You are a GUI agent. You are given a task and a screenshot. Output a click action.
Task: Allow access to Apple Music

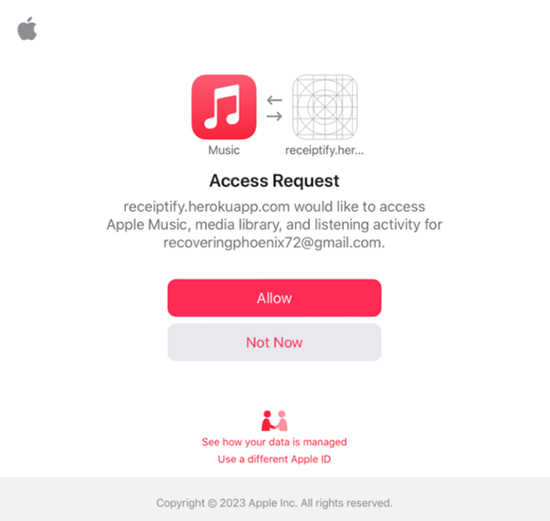(x=274, y=298)
